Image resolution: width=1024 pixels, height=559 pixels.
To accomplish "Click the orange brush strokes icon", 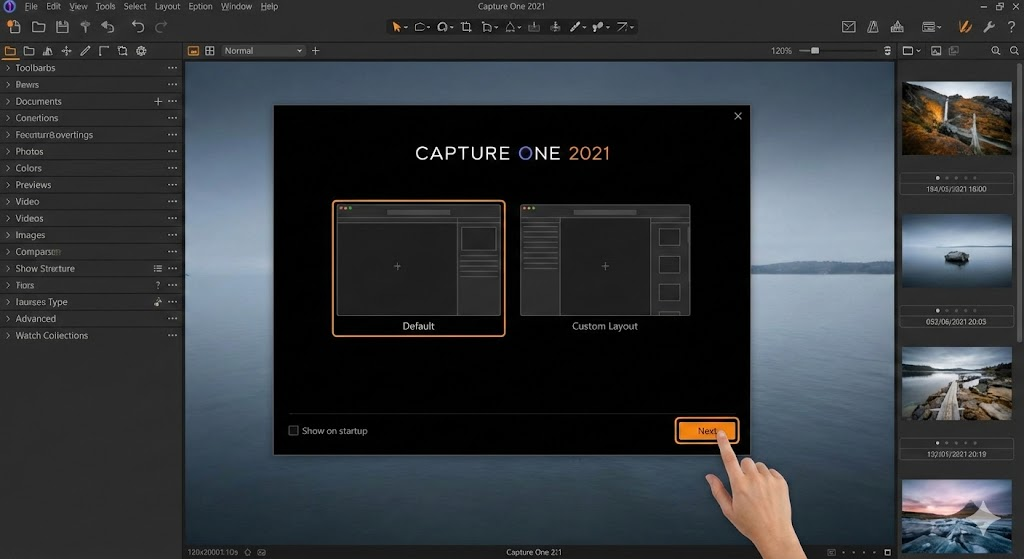I will [965, 27].
